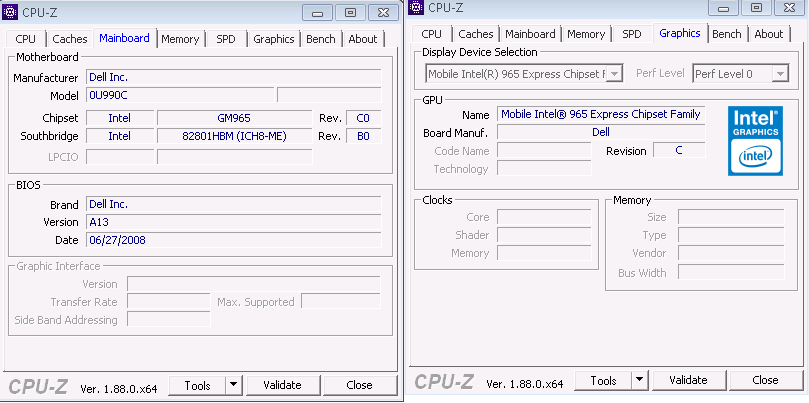Click BIOS Date 06/27/2008
Screen dimensions: 809x403
coord(234,240)
